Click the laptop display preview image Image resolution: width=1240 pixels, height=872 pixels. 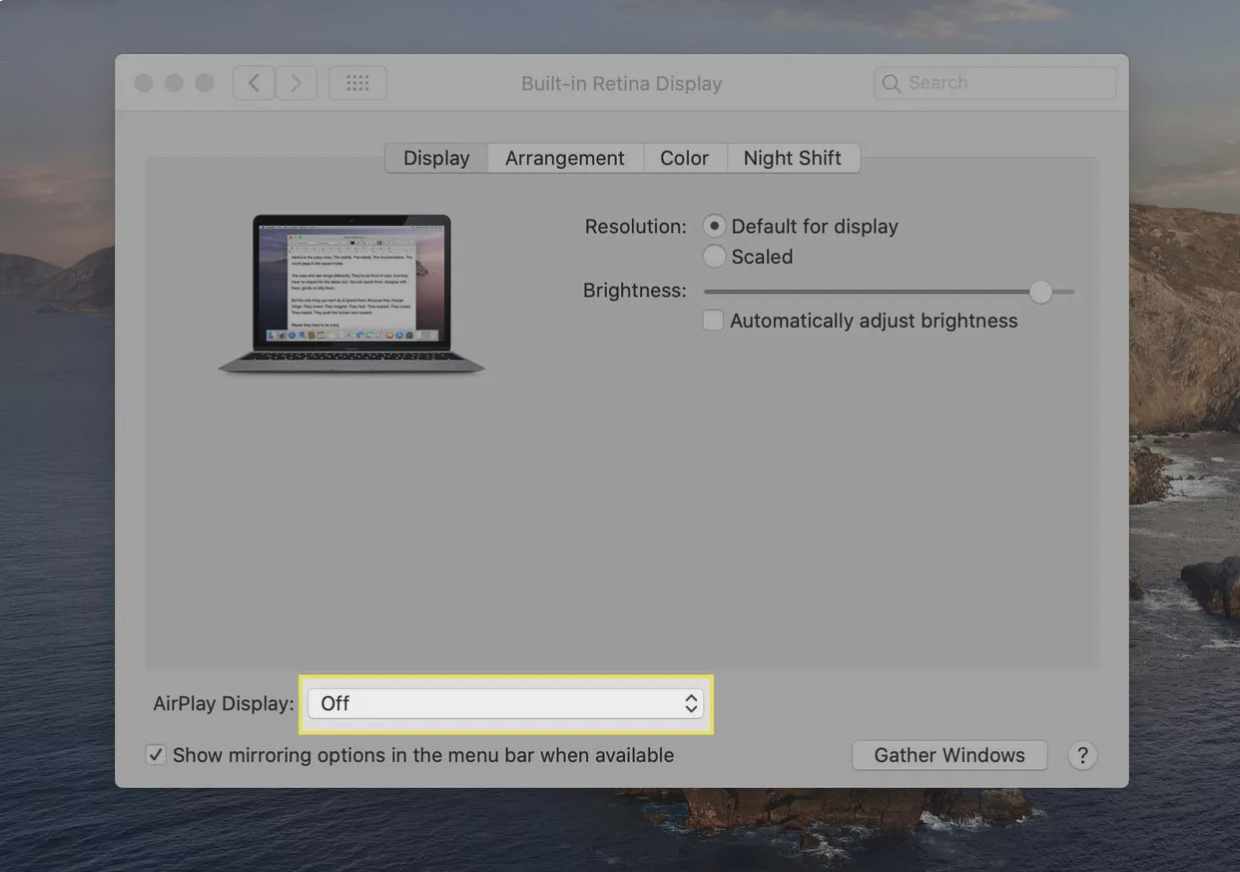(x=350, y=290)
